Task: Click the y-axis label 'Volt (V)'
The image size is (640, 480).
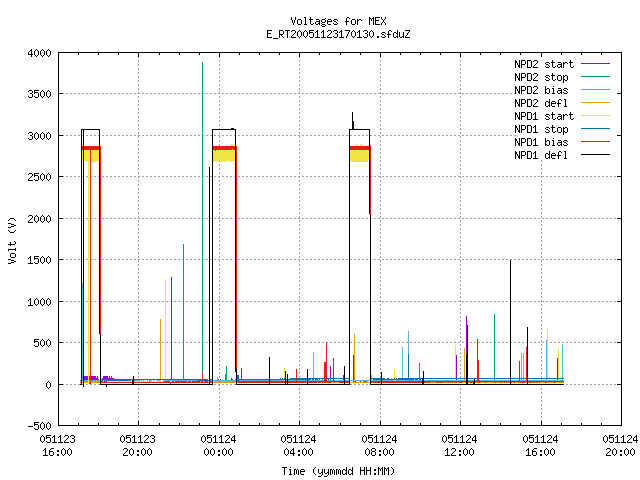Action: (x=12, y=240)
